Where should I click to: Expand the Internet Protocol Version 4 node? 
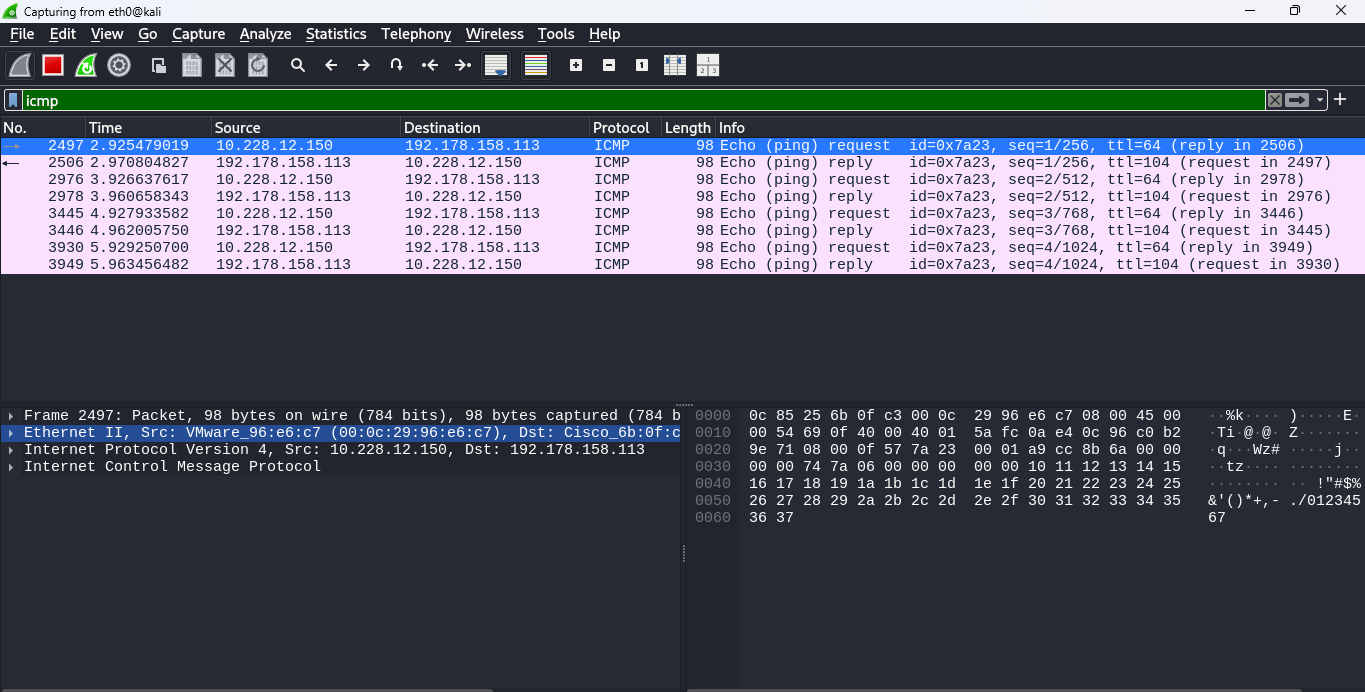pos(11,450)
